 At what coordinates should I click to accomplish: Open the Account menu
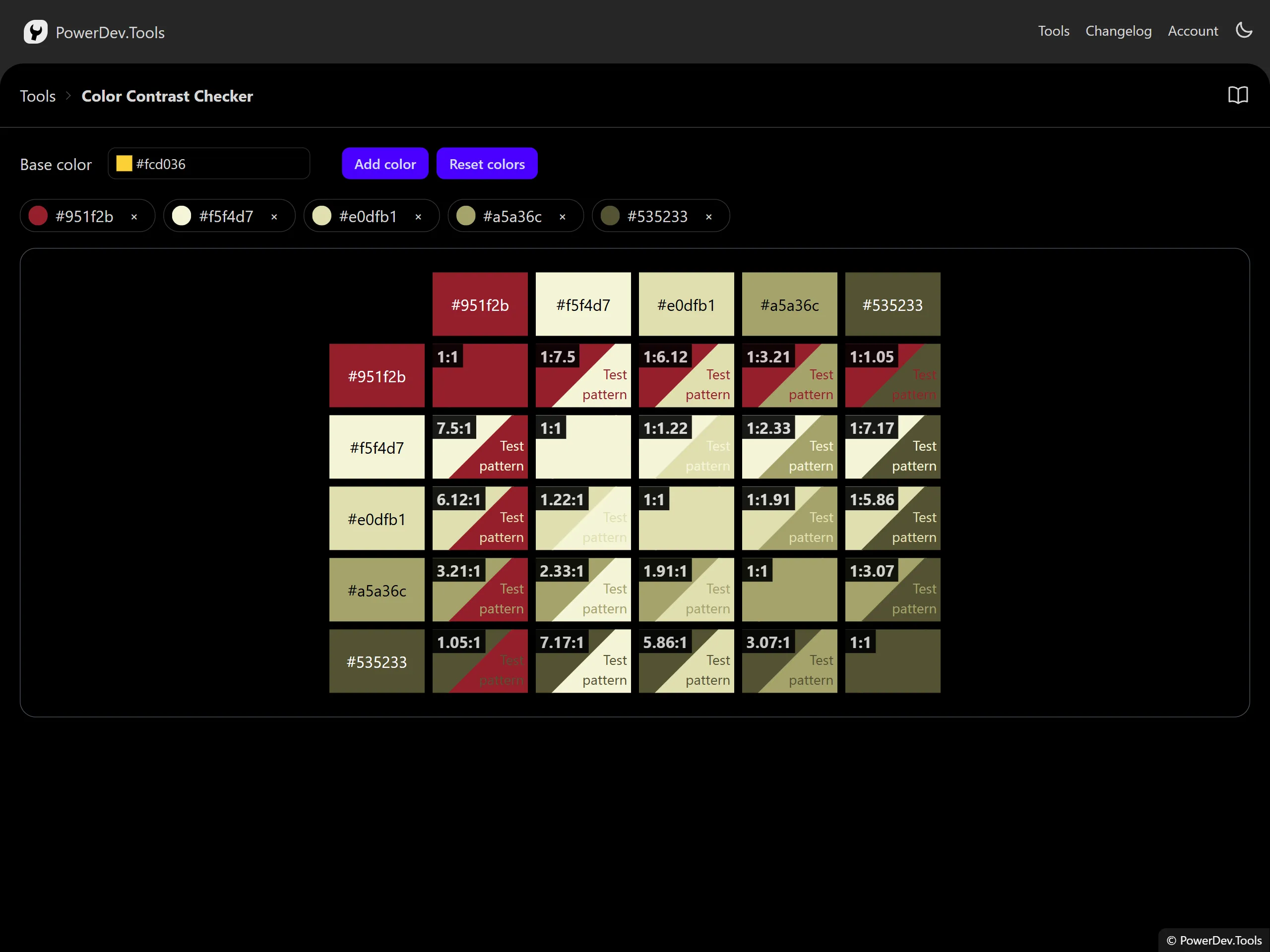[x=1193, y=31]
